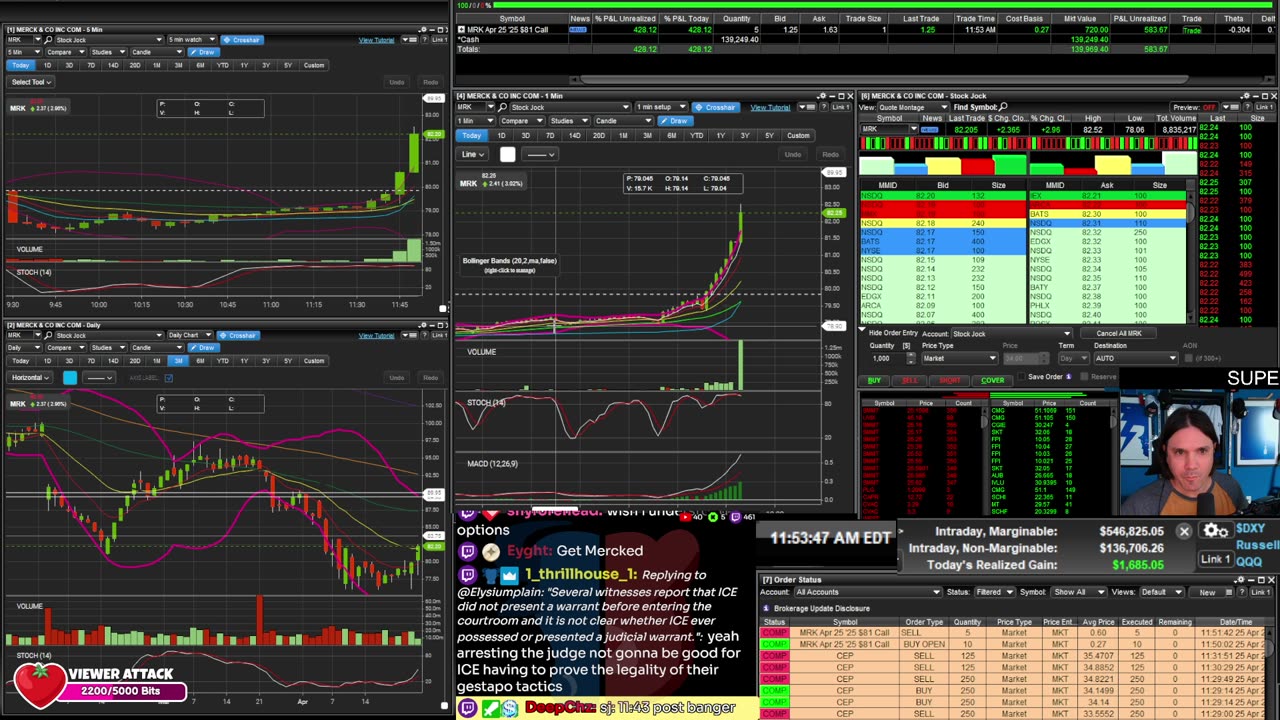Toggle Crosshair in Daily chart

[x=238, y=335]
